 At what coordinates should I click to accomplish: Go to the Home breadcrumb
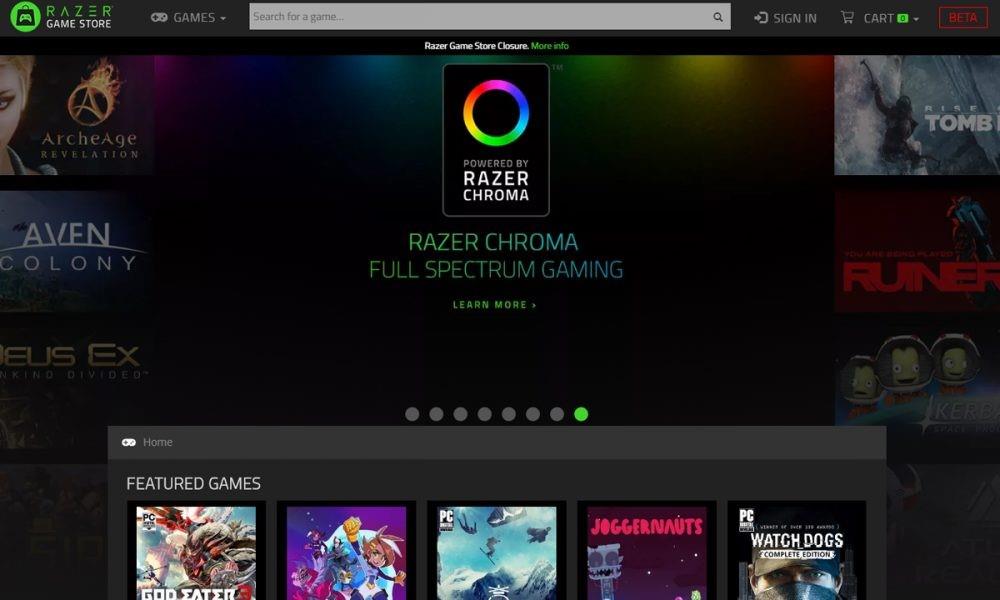click(x=158, y=443)
